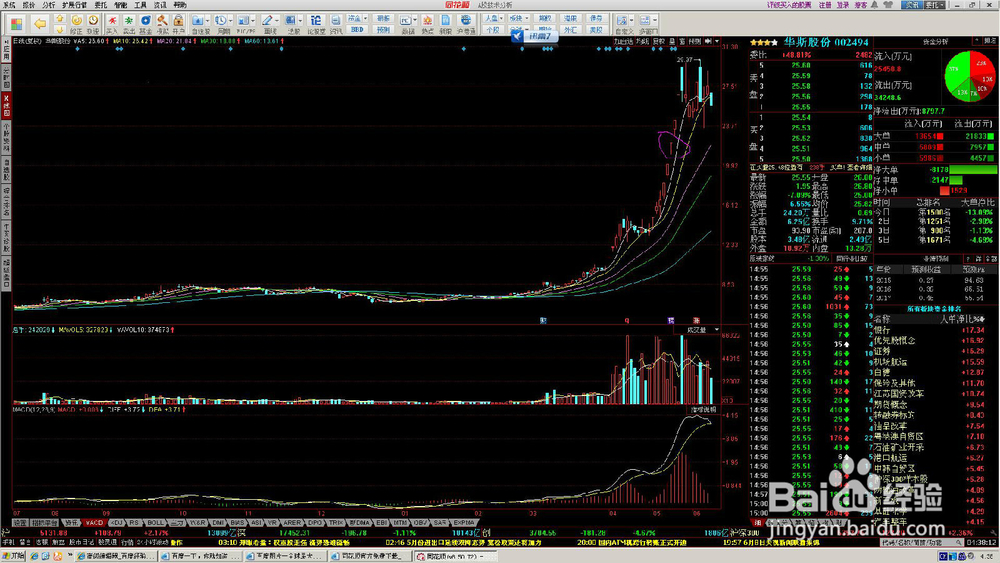Click the Windows 开始 start button
This screenshot has height=563, width=1000.
(13, 556)
